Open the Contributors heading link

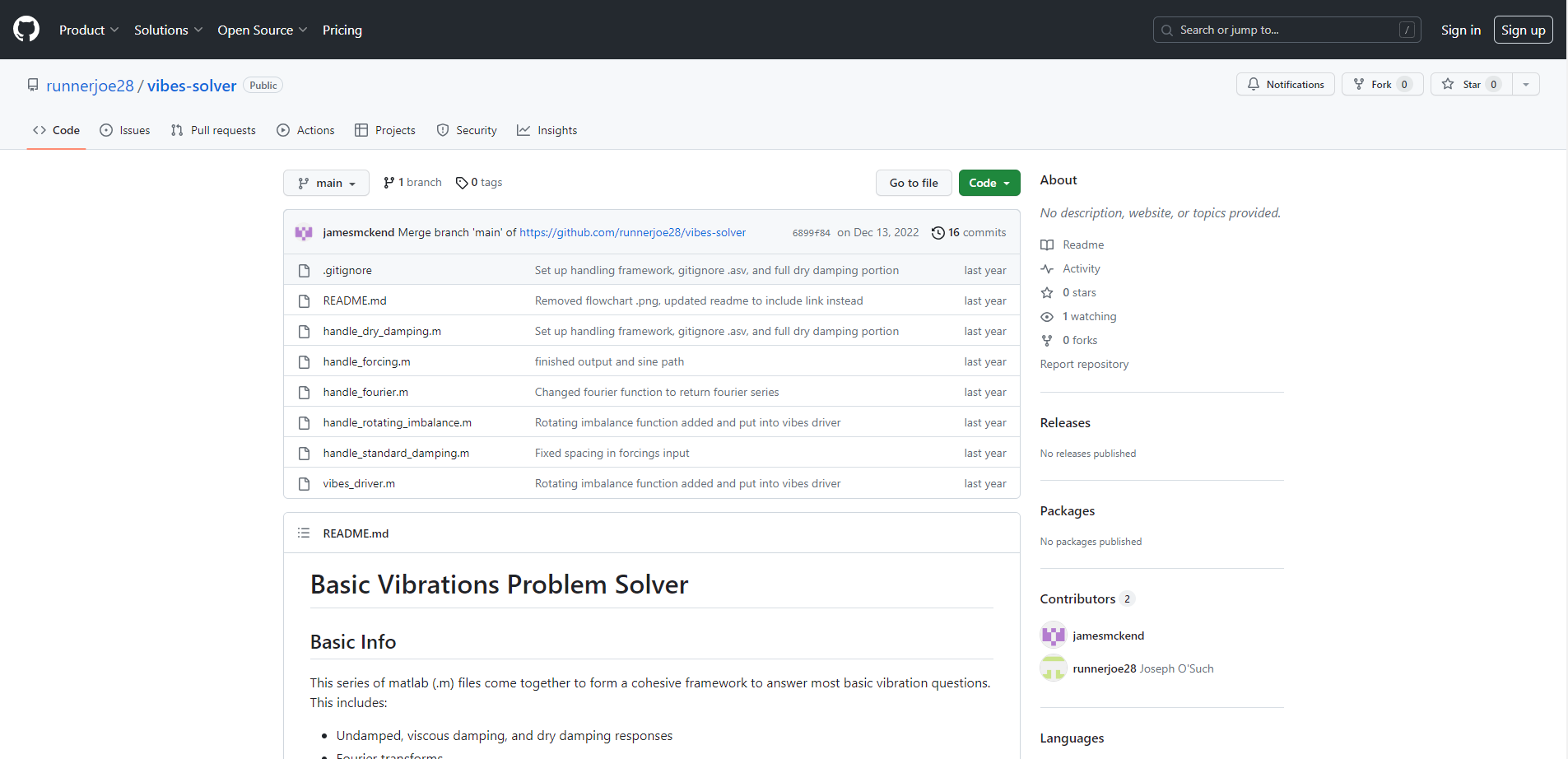[1087, 598]
